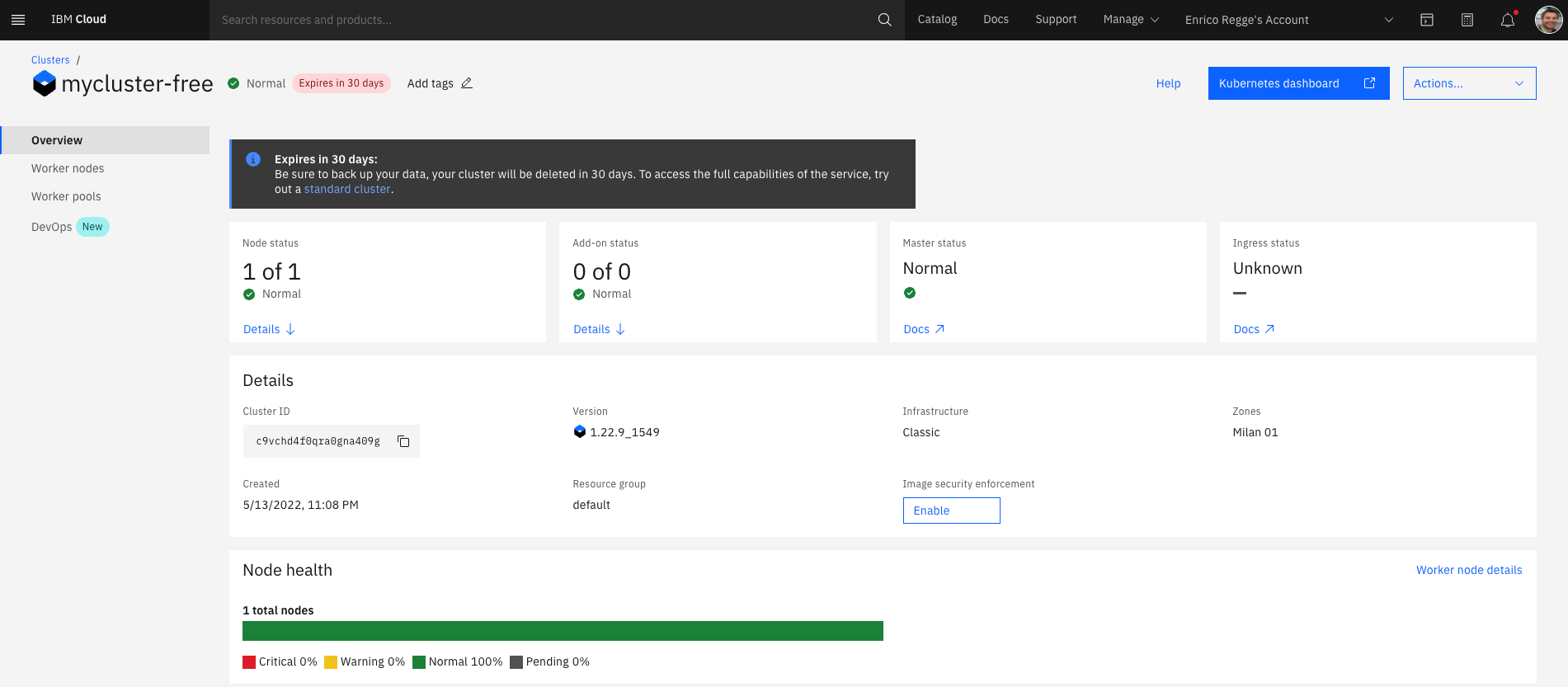
Task: Expand the account switcher chevron
Action: 1389,20
